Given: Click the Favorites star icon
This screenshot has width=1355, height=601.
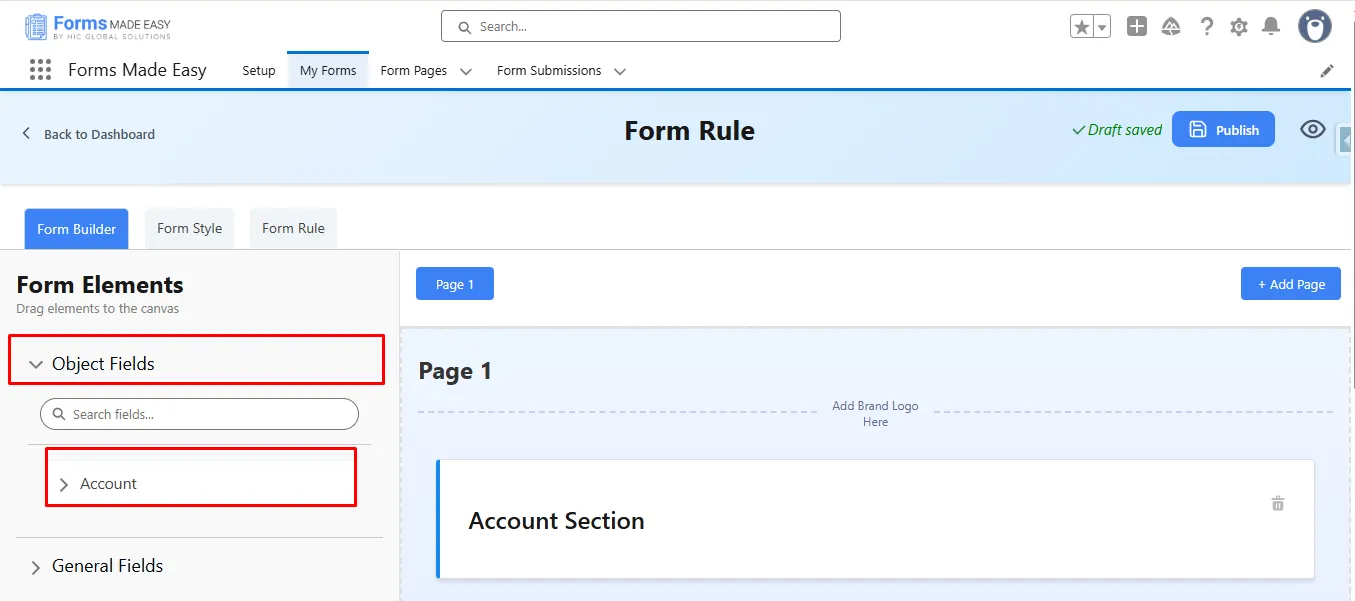Looking at the screenshot, I should tap(1081, 27).
